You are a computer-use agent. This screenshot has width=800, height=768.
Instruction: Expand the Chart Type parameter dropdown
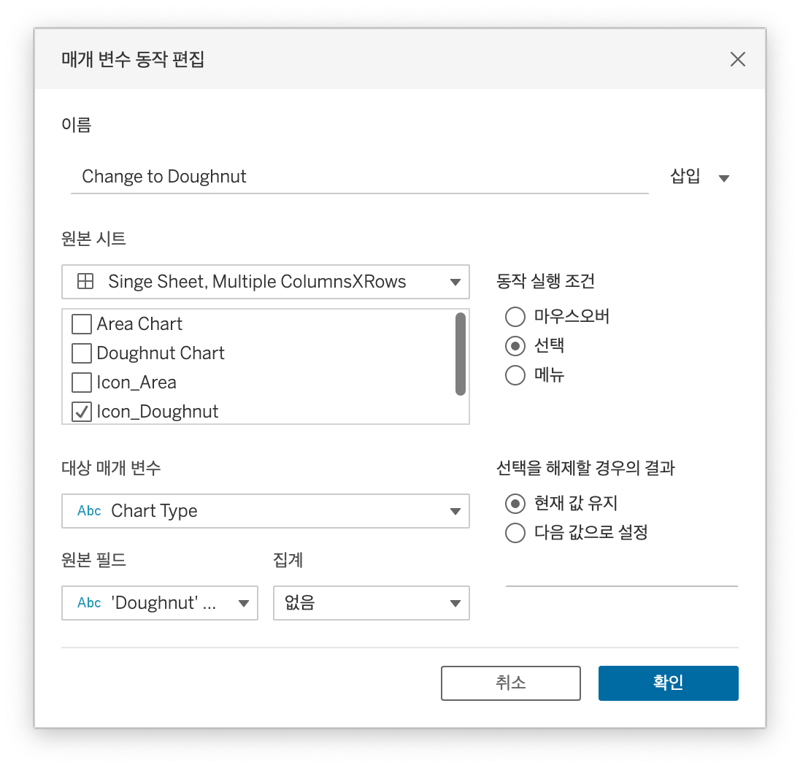pyautogui.click(x=455, y=511)
